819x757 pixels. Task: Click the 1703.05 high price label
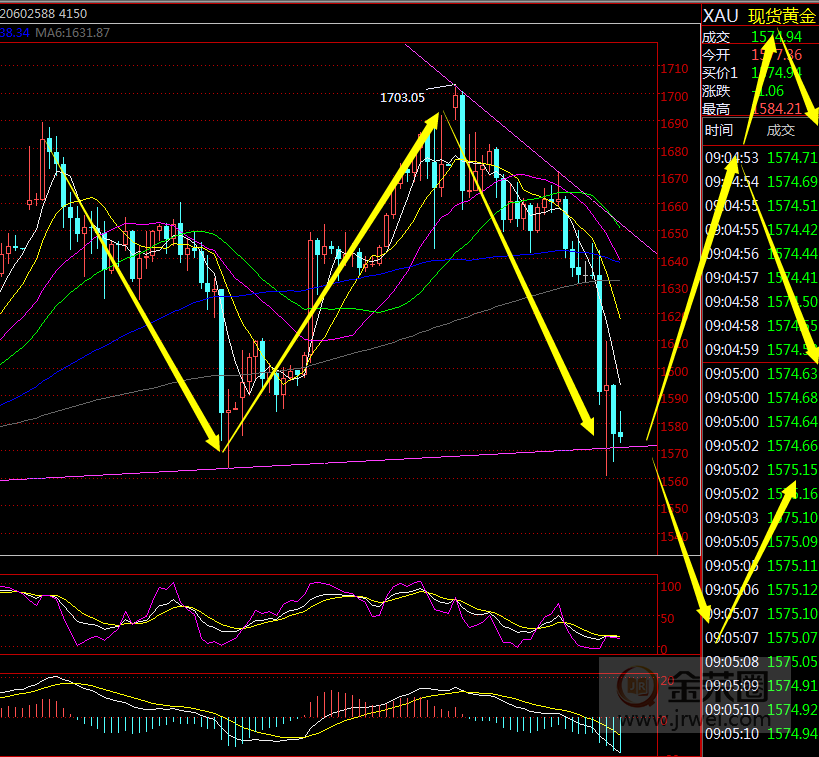click(402, 97)
